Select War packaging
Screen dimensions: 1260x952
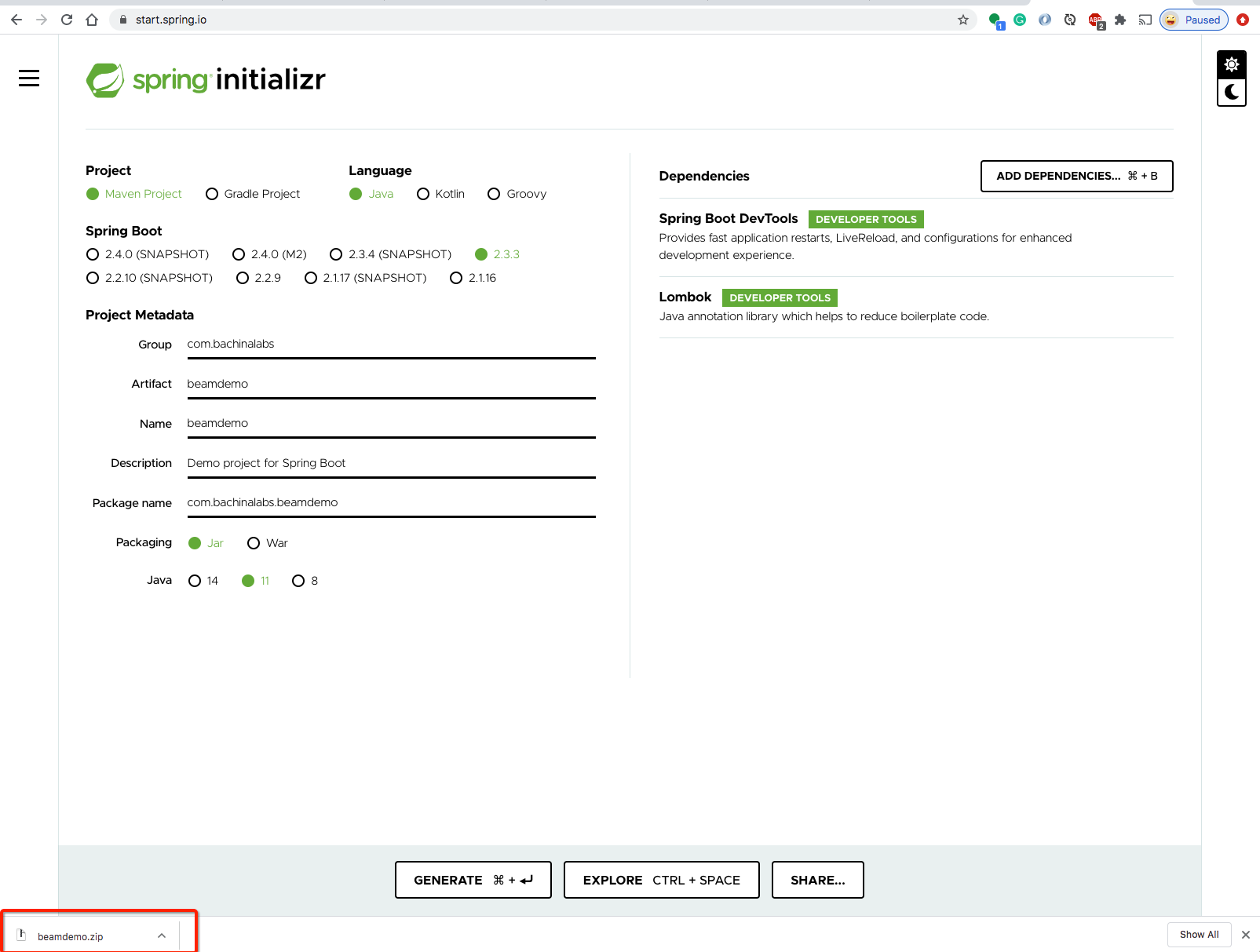(x=268, y=543)
